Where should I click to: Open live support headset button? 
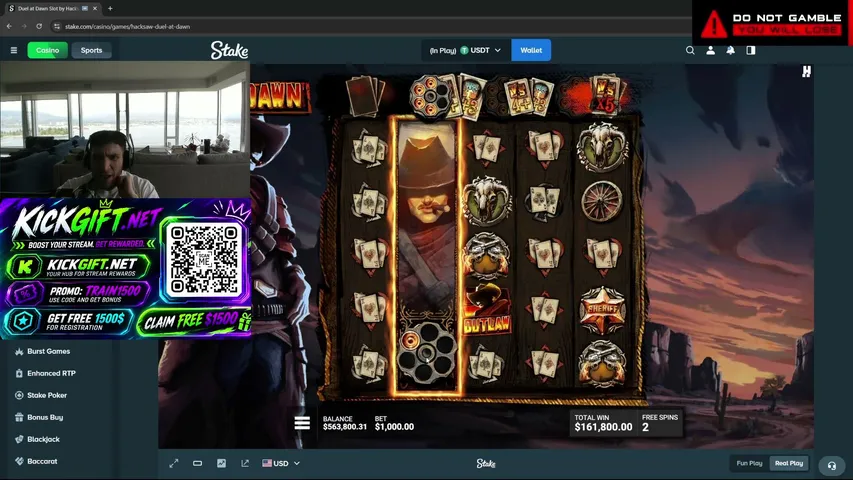[x=831, y=465]
